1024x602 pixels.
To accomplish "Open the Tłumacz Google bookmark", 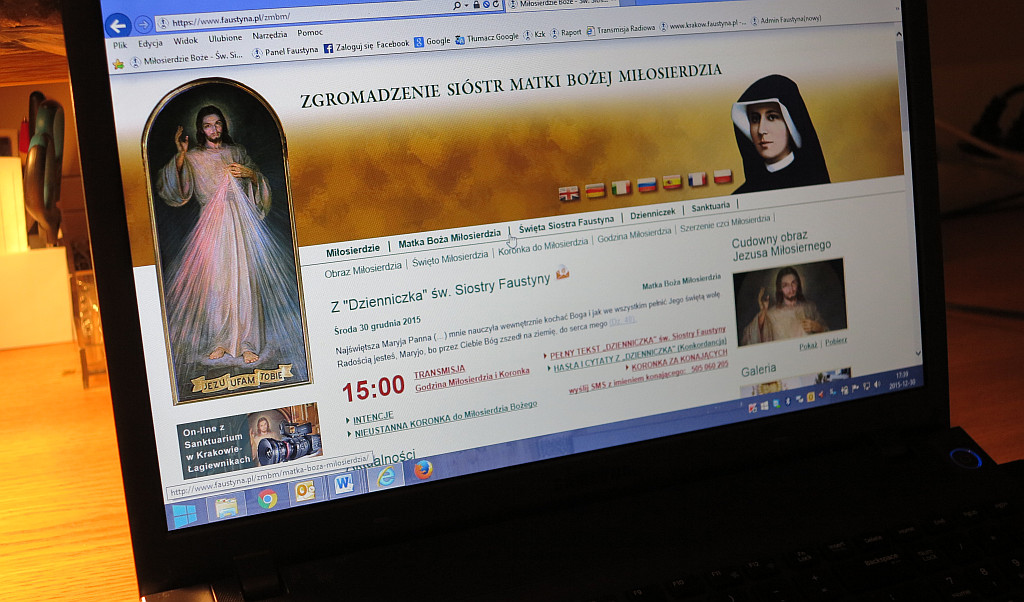I will coord(487,38).
